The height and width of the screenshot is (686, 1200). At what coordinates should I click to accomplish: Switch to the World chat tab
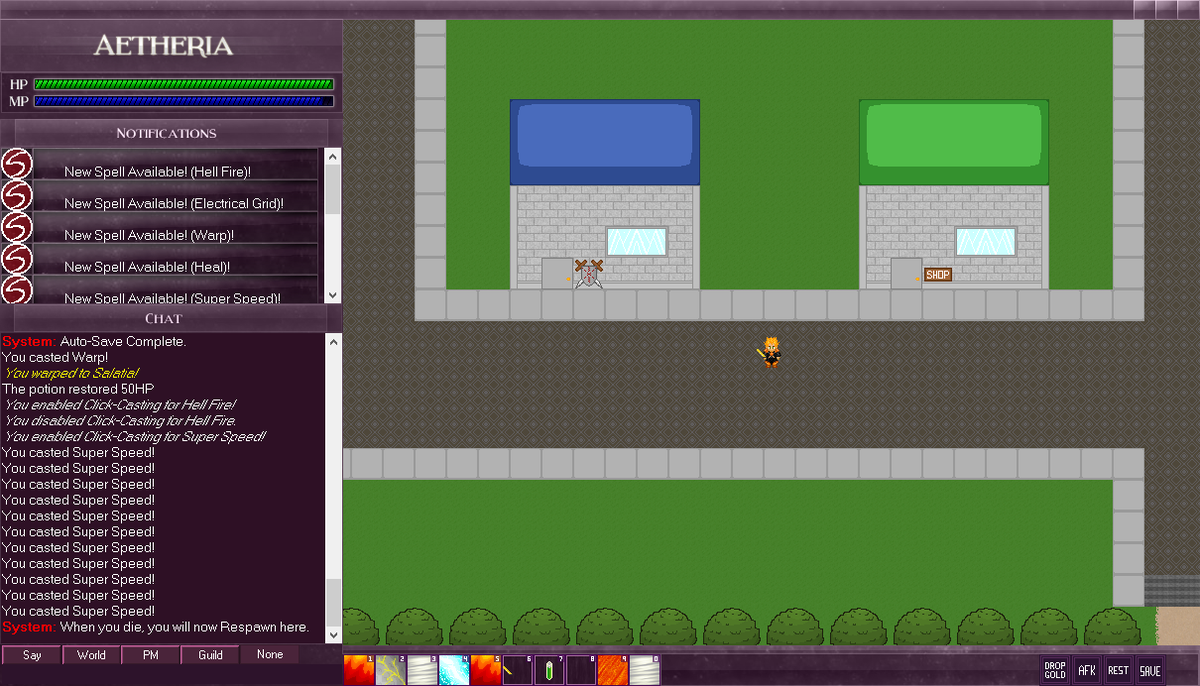91,654
